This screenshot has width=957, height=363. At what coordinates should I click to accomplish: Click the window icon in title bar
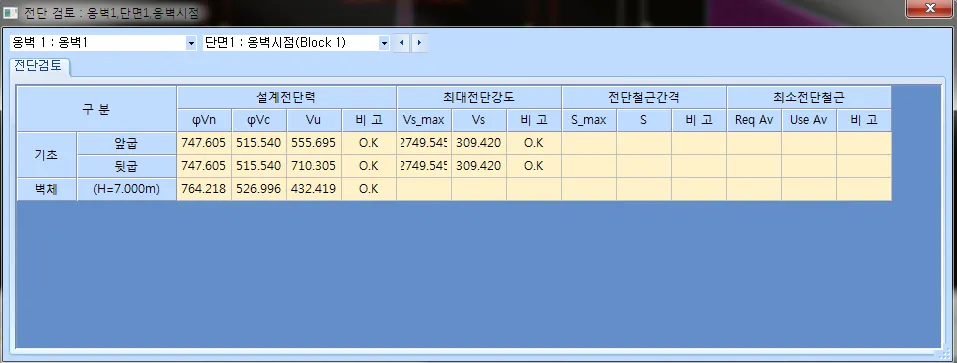click(10, 12)
